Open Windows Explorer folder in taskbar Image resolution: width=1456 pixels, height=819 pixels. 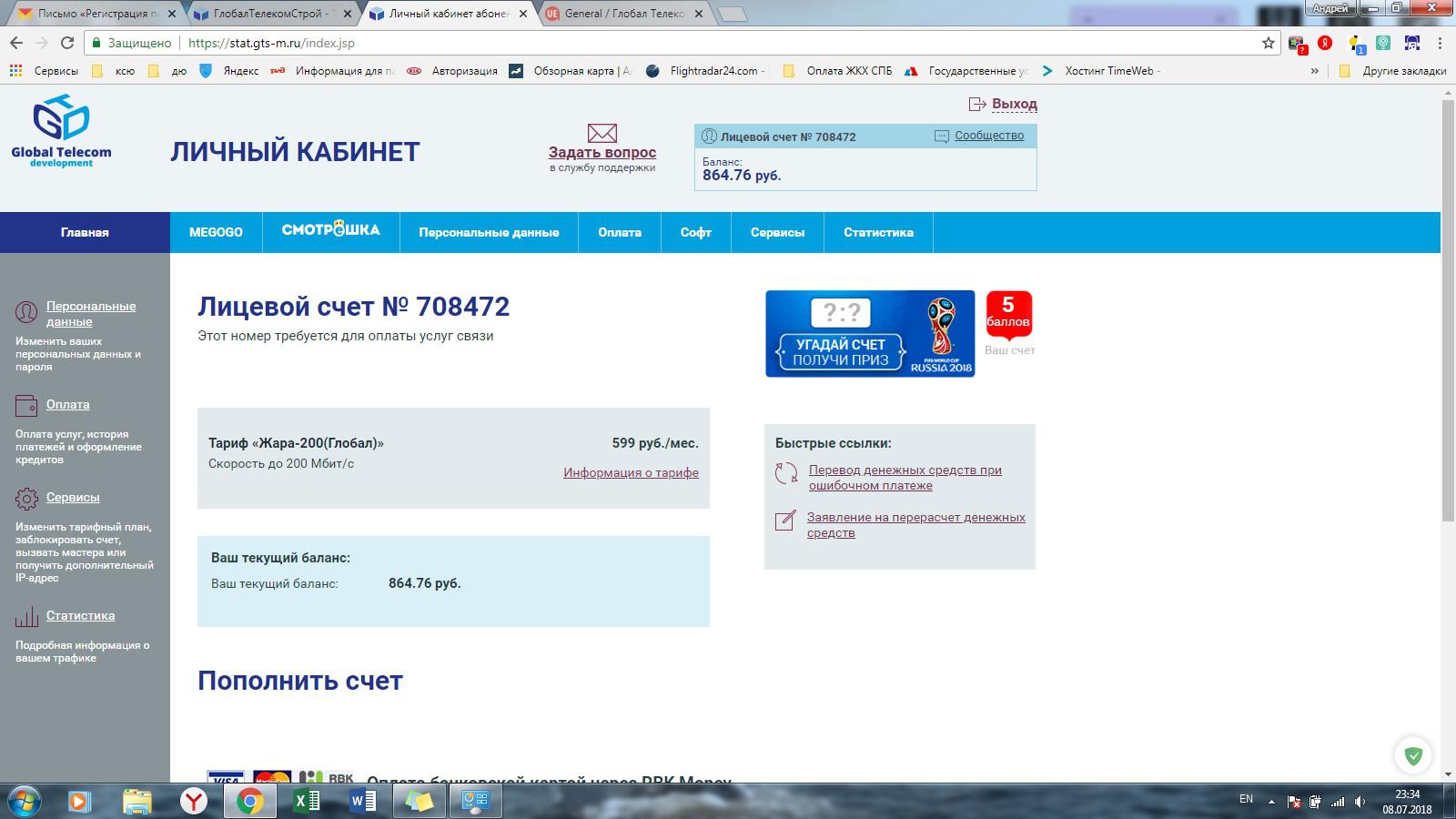[136, 801]
